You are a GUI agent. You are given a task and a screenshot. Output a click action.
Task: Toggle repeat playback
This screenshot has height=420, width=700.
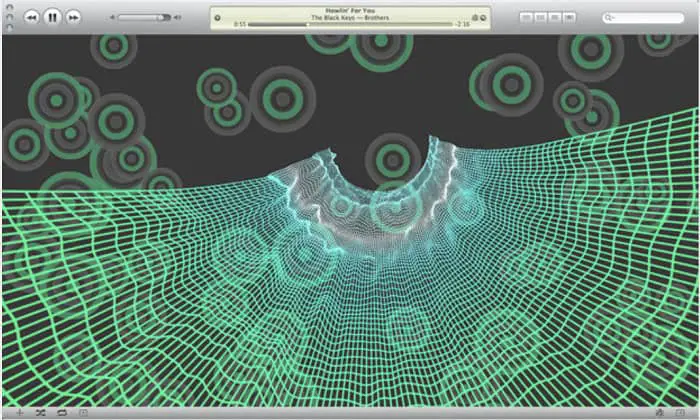click(x=62, y=413)
